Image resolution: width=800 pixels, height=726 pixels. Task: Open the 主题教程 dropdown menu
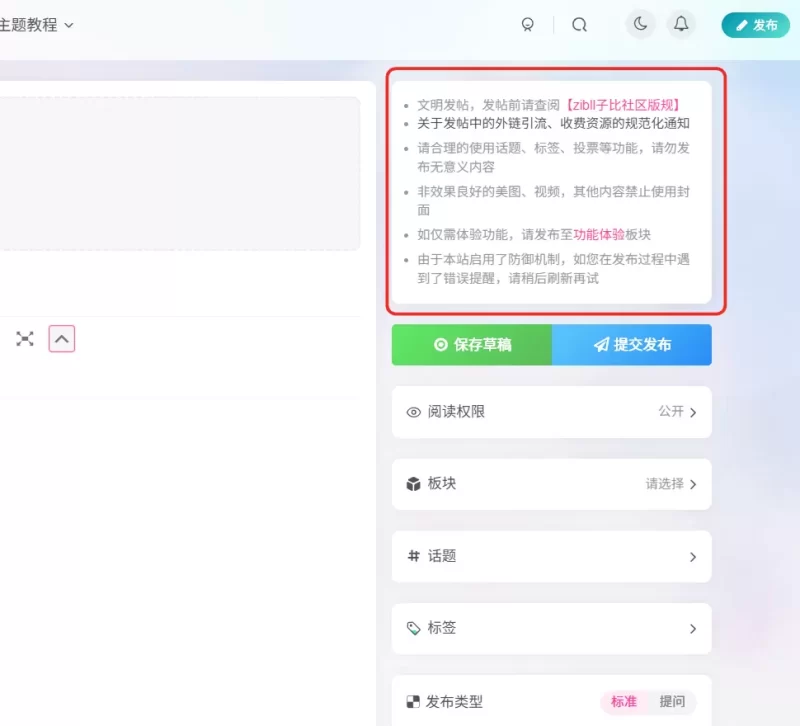(x=36, y=24)
